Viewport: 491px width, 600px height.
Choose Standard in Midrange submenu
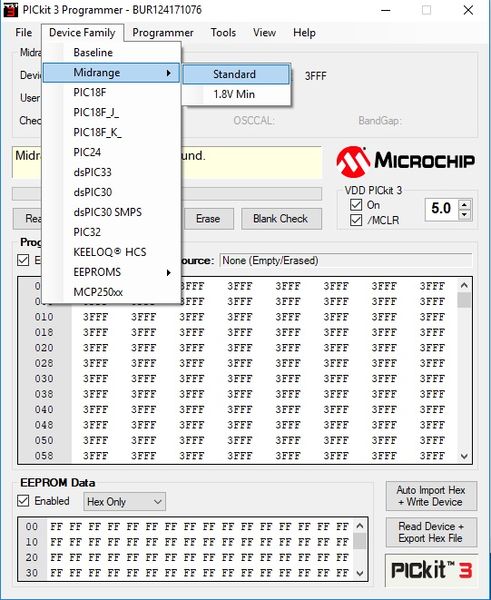pyautogui.click(x=236, y=74)
